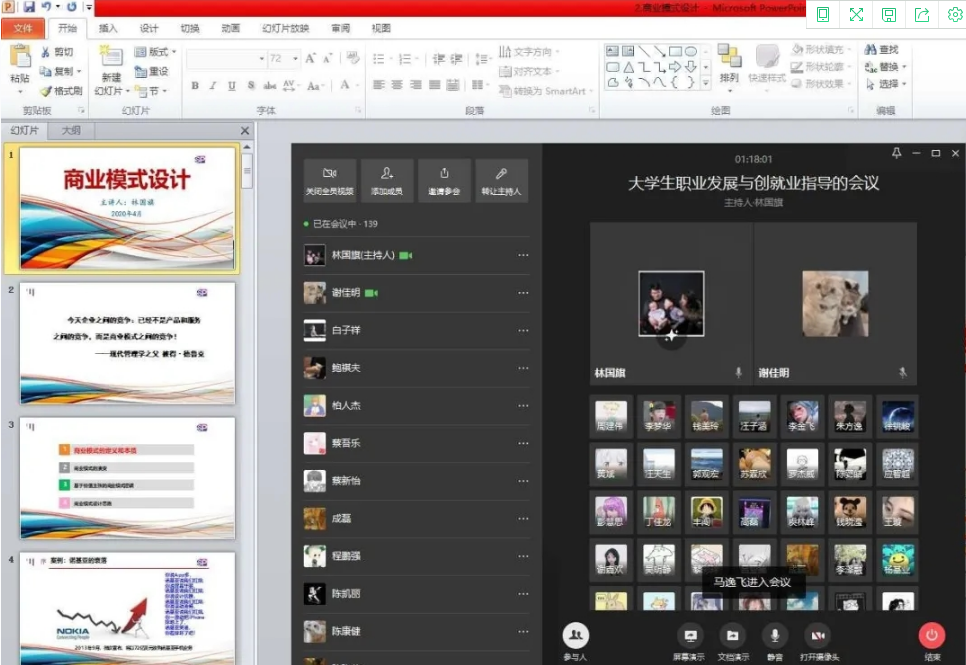966x665 pixels.
Task: Open more options for 白子祥
Action: [523, 330]
